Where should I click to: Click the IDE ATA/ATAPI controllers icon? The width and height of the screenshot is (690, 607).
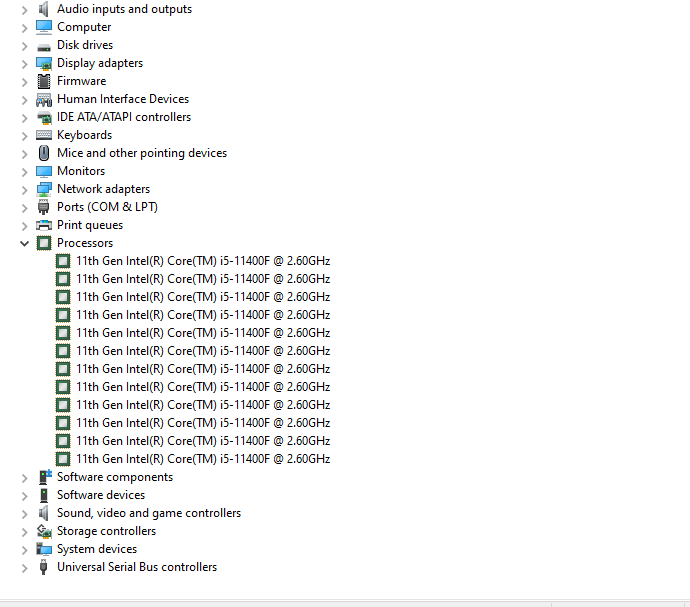(x=44, y=118)
